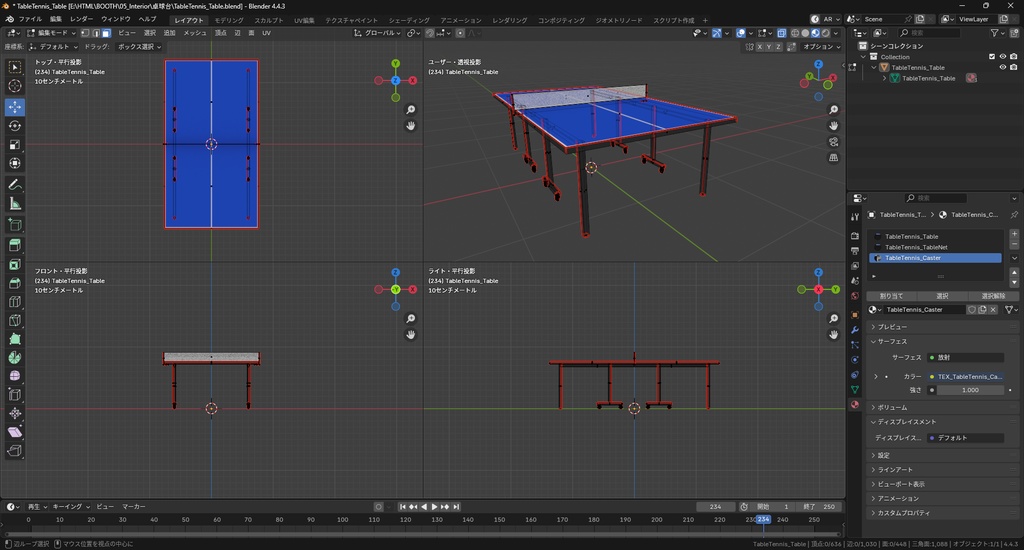Click the zoom magnifier in the top viewport
This screenshot has width=1024, height=550.
click(411, 109)
